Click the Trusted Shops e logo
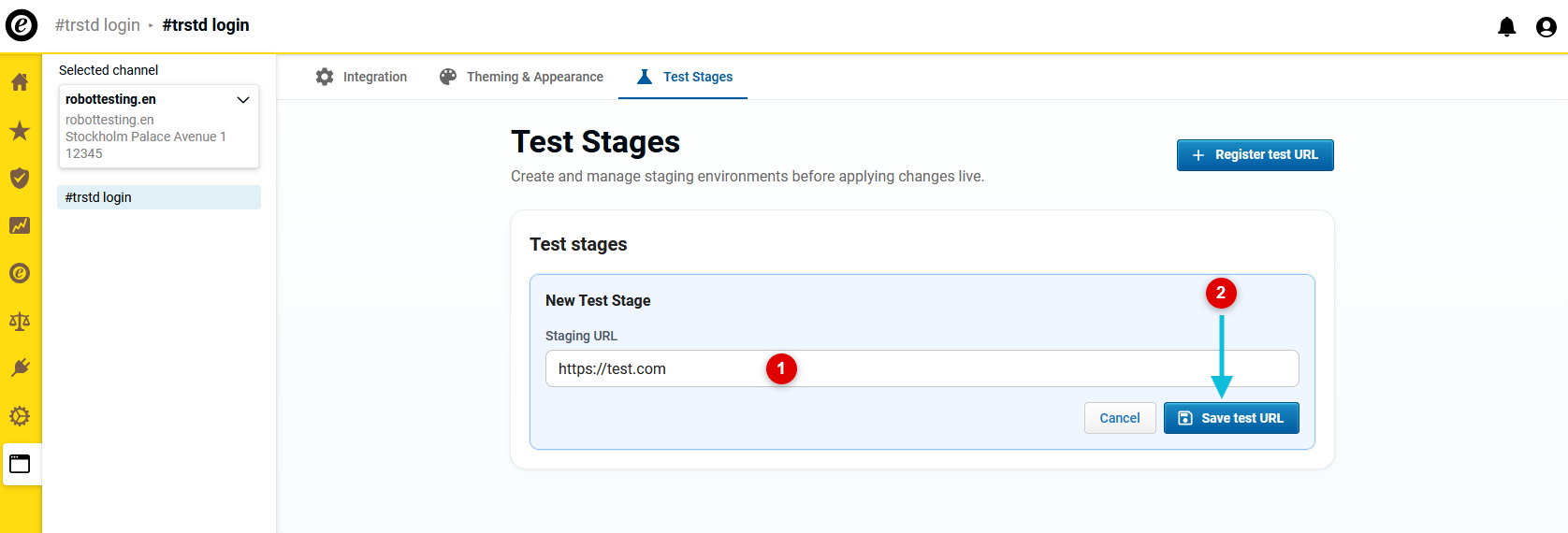 [x=22, y=25]
